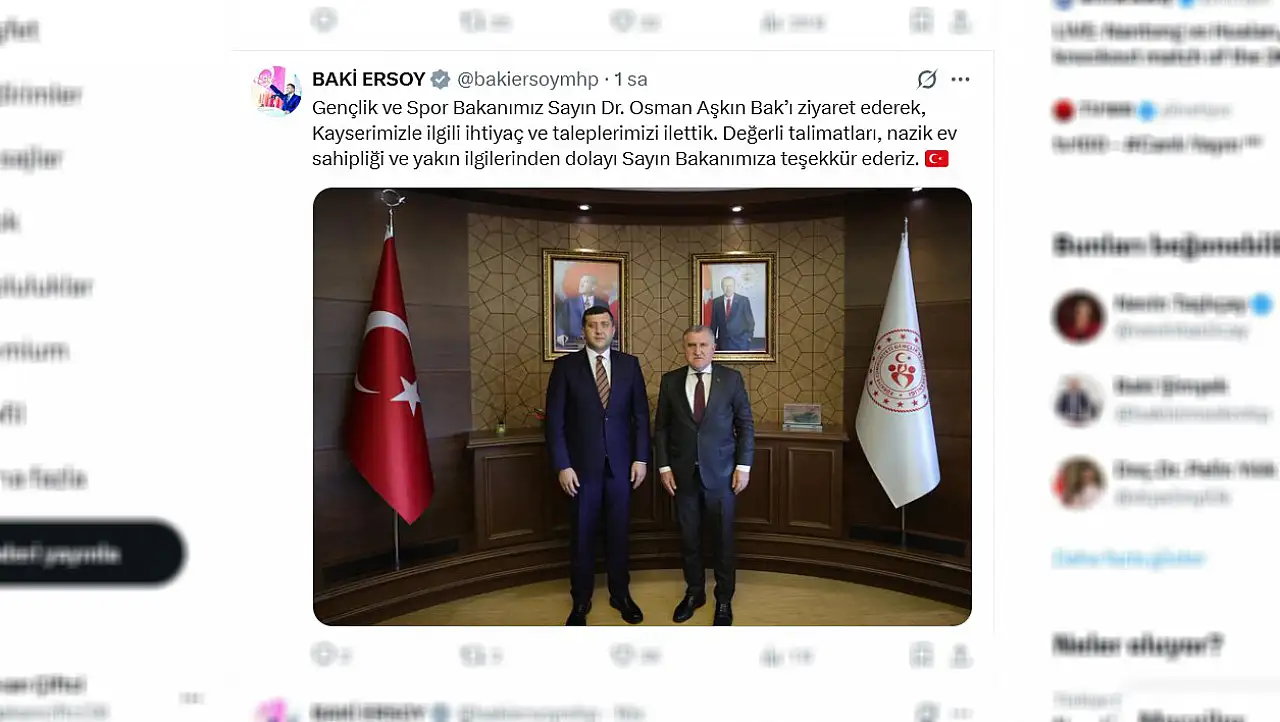Click Baki Ersoy's profile avatar
Image resolution: width=1280 pixels, height=722 pixels.
click(276, 91)
